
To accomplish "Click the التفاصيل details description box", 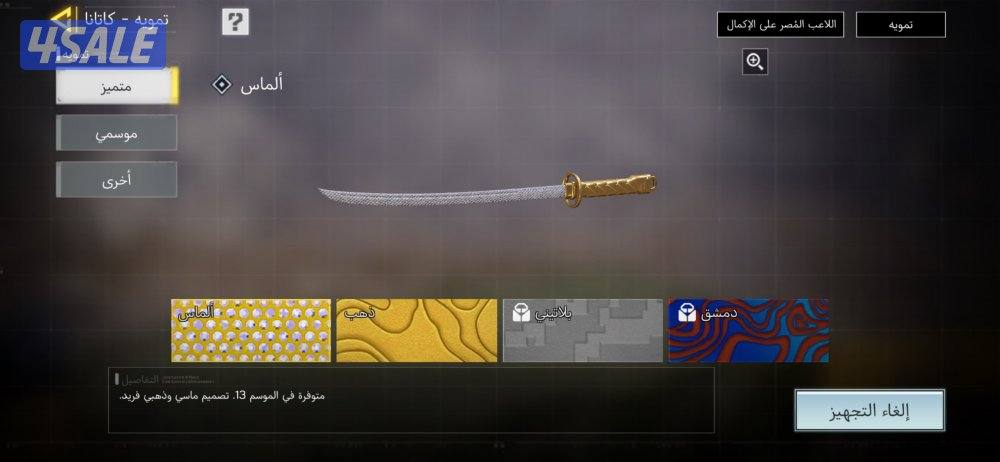I will point(411,400).
